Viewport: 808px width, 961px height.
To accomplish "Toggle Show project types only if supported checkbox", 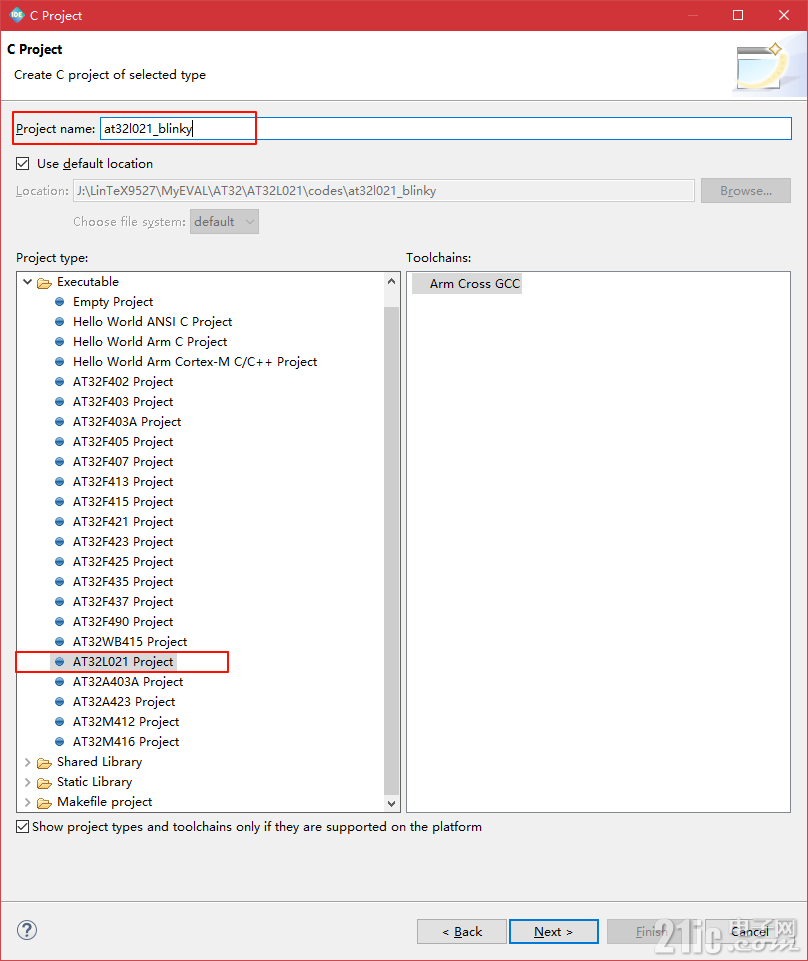I will pyautogui.click(x=23, y=827).
